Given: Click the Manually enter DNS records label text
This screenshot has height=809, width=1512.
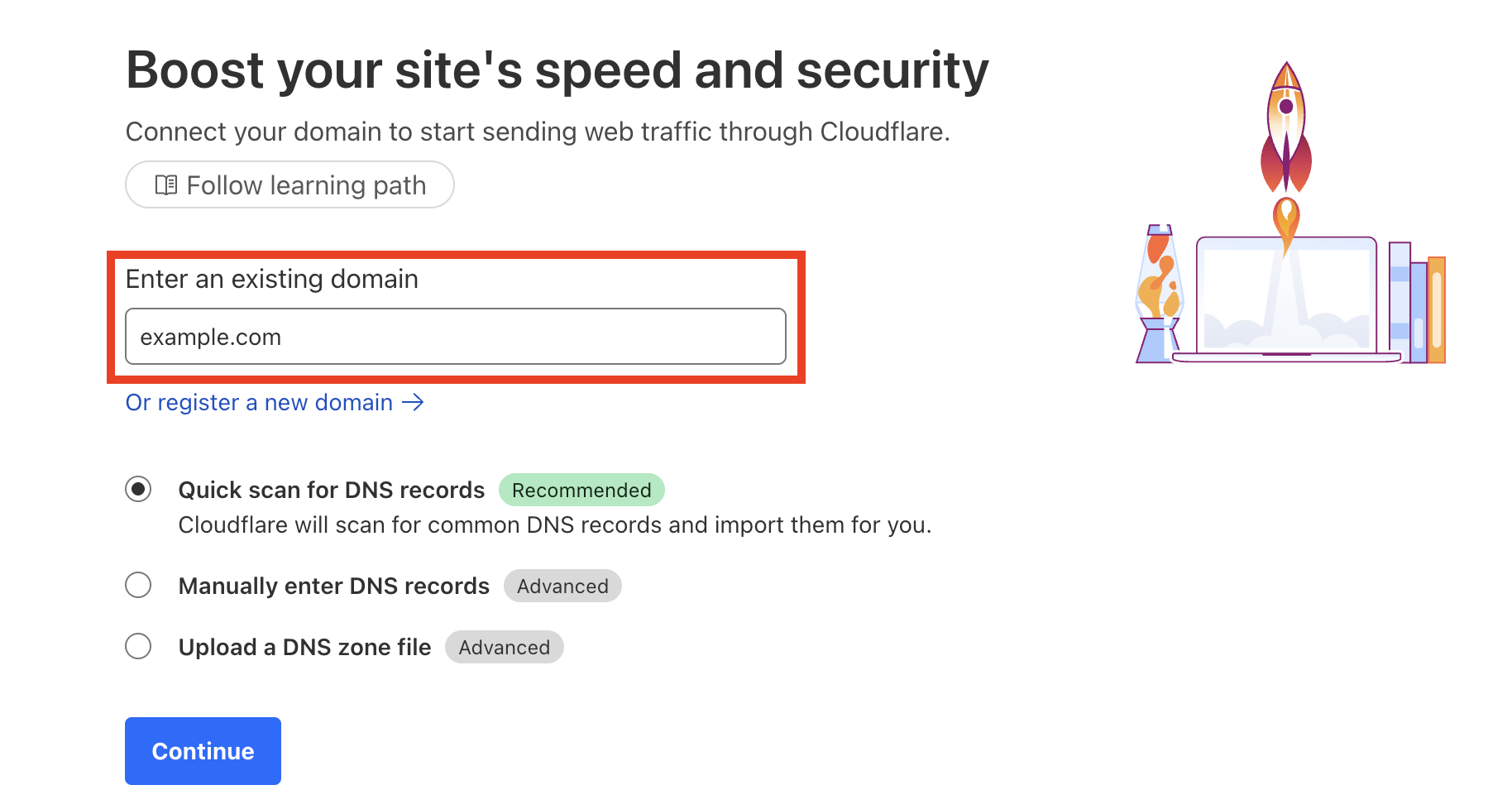Looking at the screenshot, I should [334, 586].
